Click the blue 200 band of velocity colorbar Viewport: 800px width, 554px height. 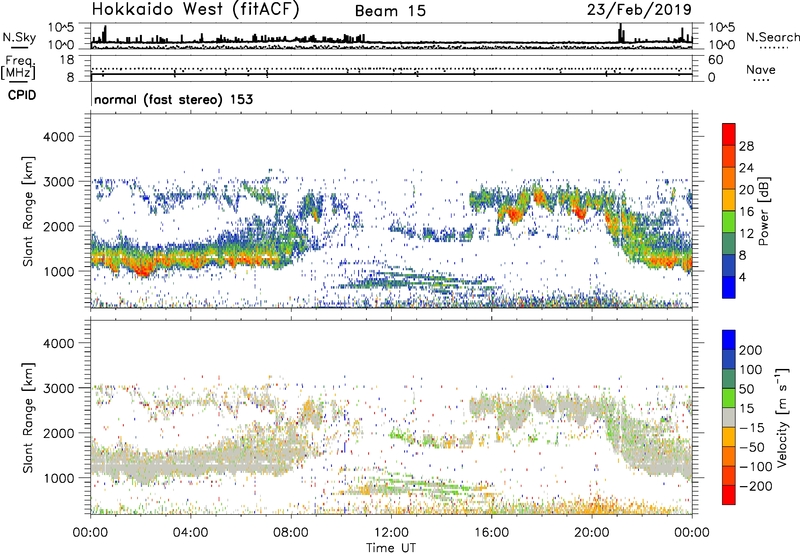[729, 340]
